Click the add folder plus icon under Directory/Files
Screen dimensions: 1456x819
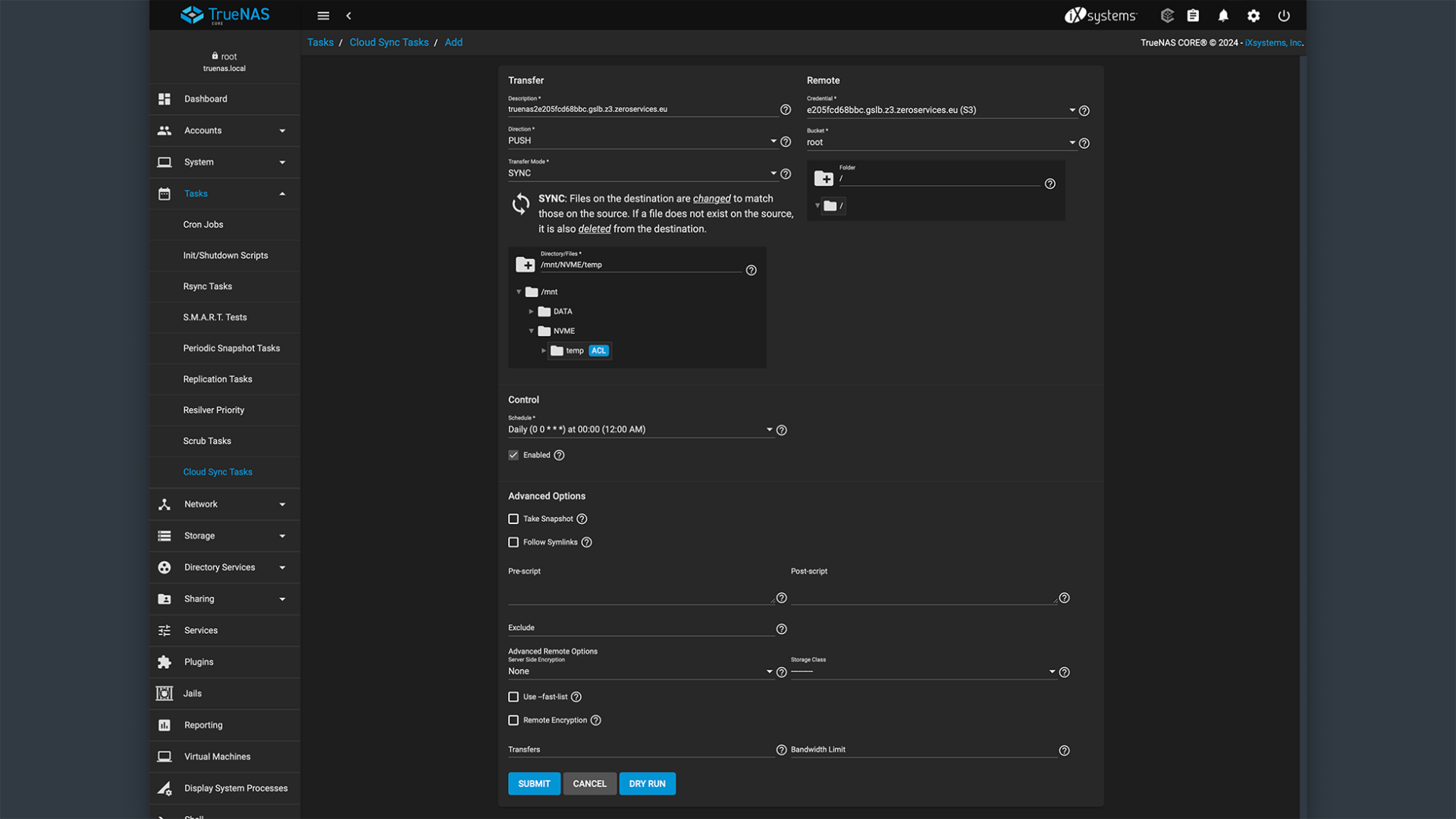(526, 265)
